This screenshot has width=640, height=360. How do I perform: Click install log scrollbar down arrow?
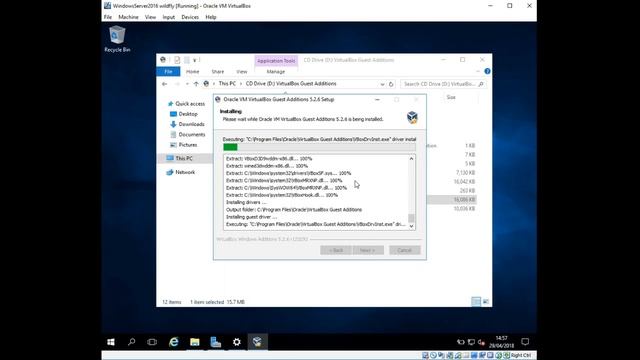click(411, 226)
